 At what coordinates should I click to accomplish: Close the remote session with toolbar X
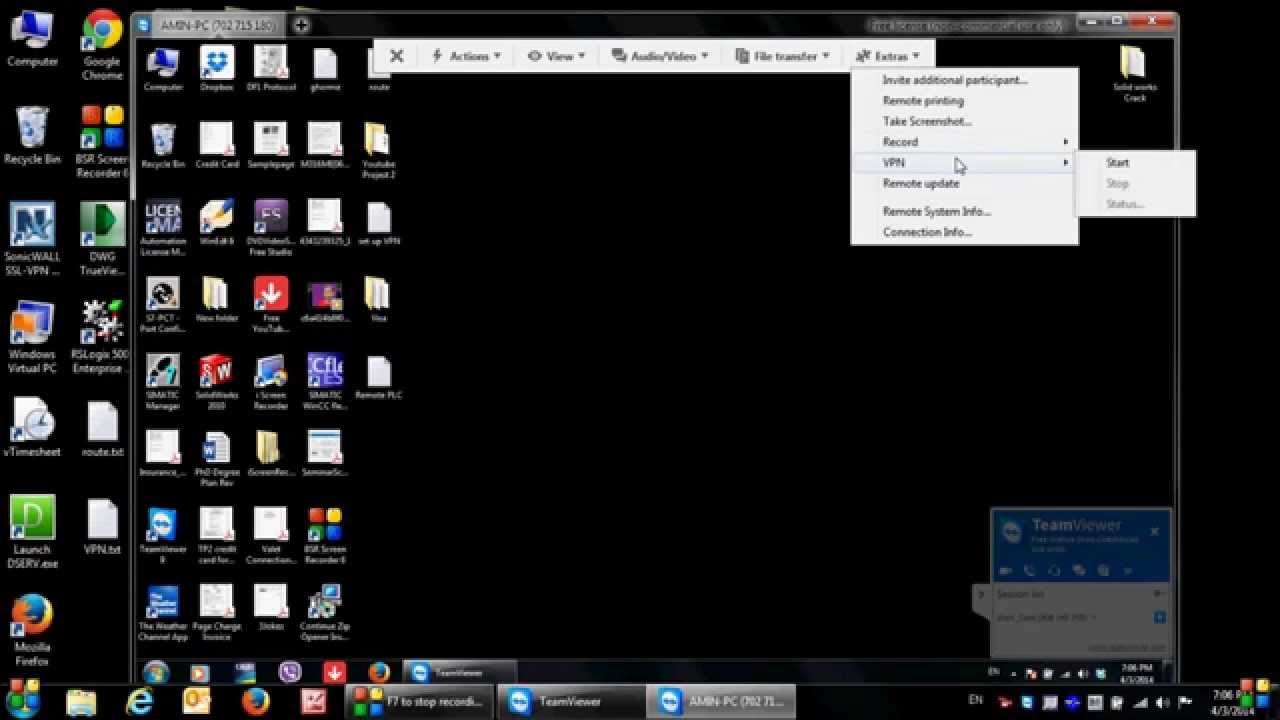point(396,56)
